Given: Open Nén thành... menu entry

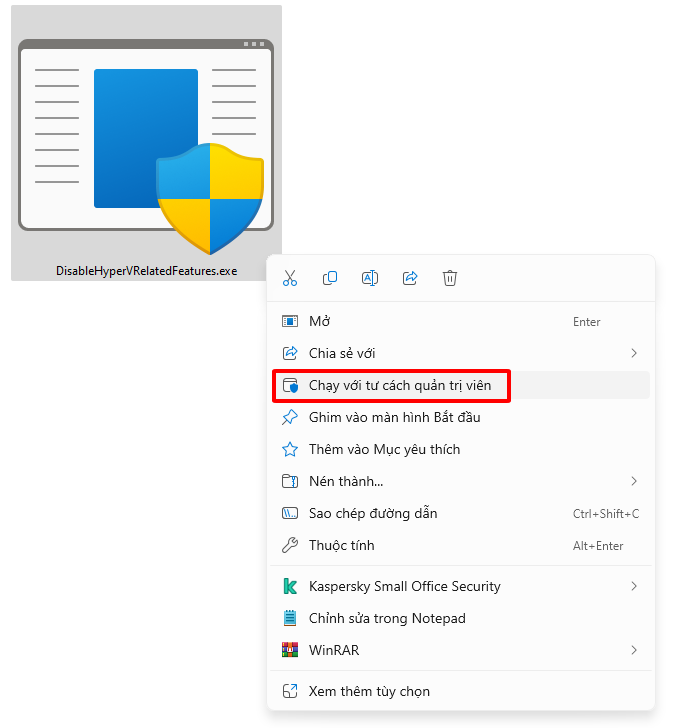Looking at the screenshot, I should [x=461, y=481].
